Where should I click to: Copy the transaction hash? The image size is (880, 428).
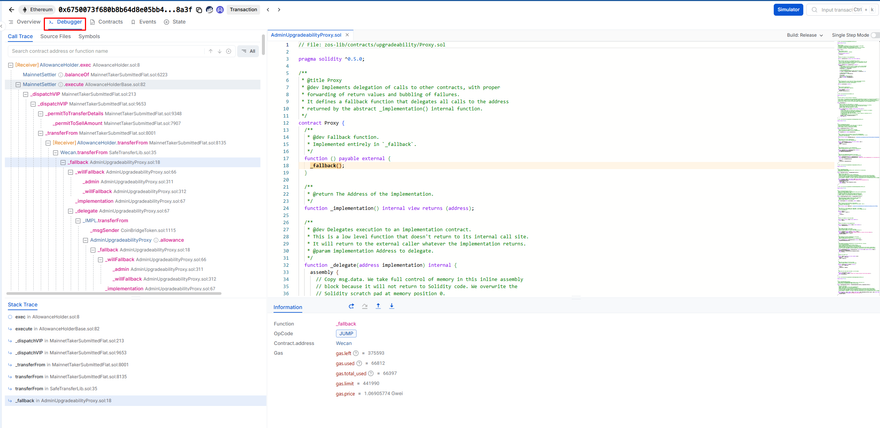[x=199, y=10]
